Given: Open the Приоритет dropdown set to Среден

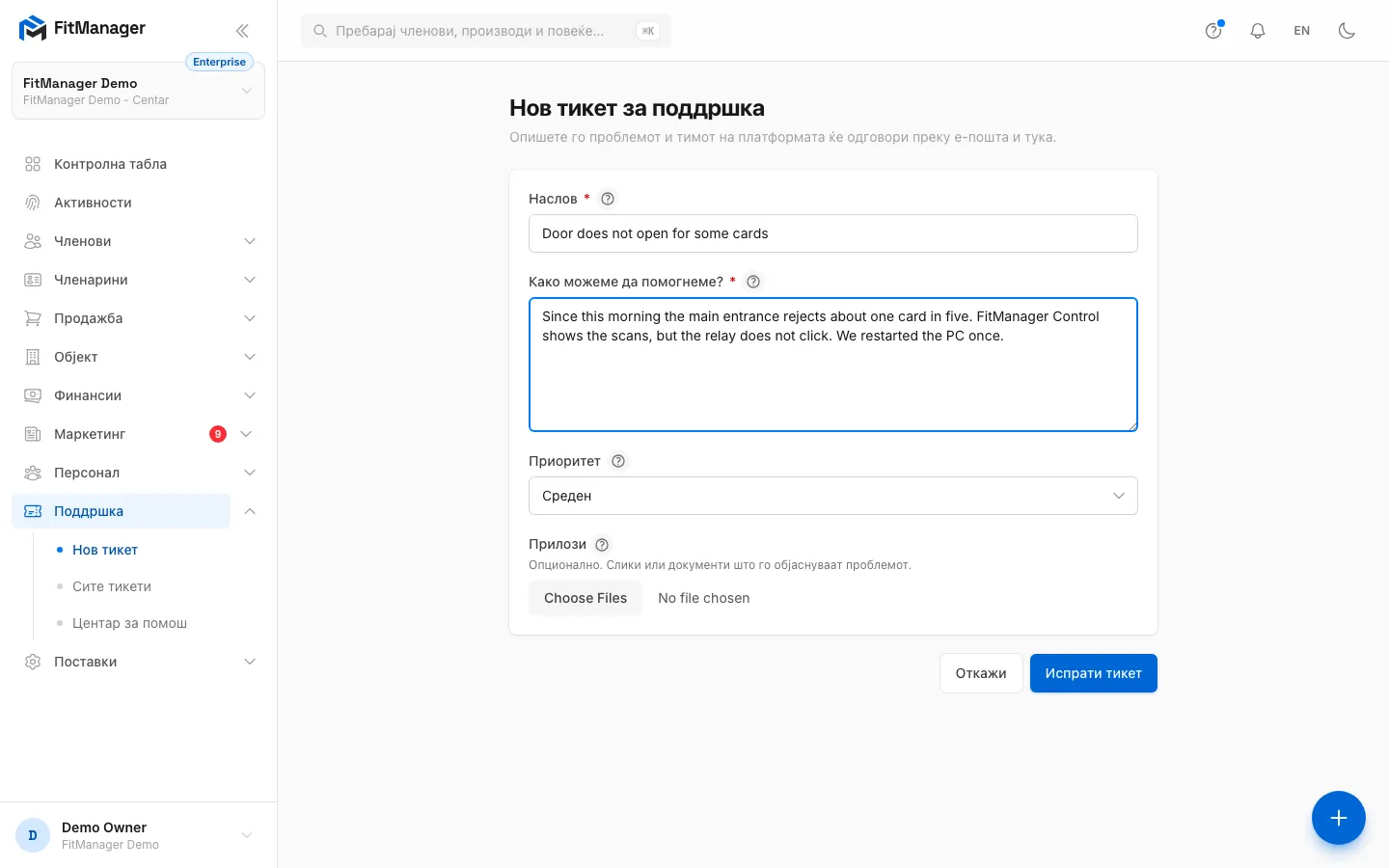Looking at the screenshot, I should [x=833, y=496].
